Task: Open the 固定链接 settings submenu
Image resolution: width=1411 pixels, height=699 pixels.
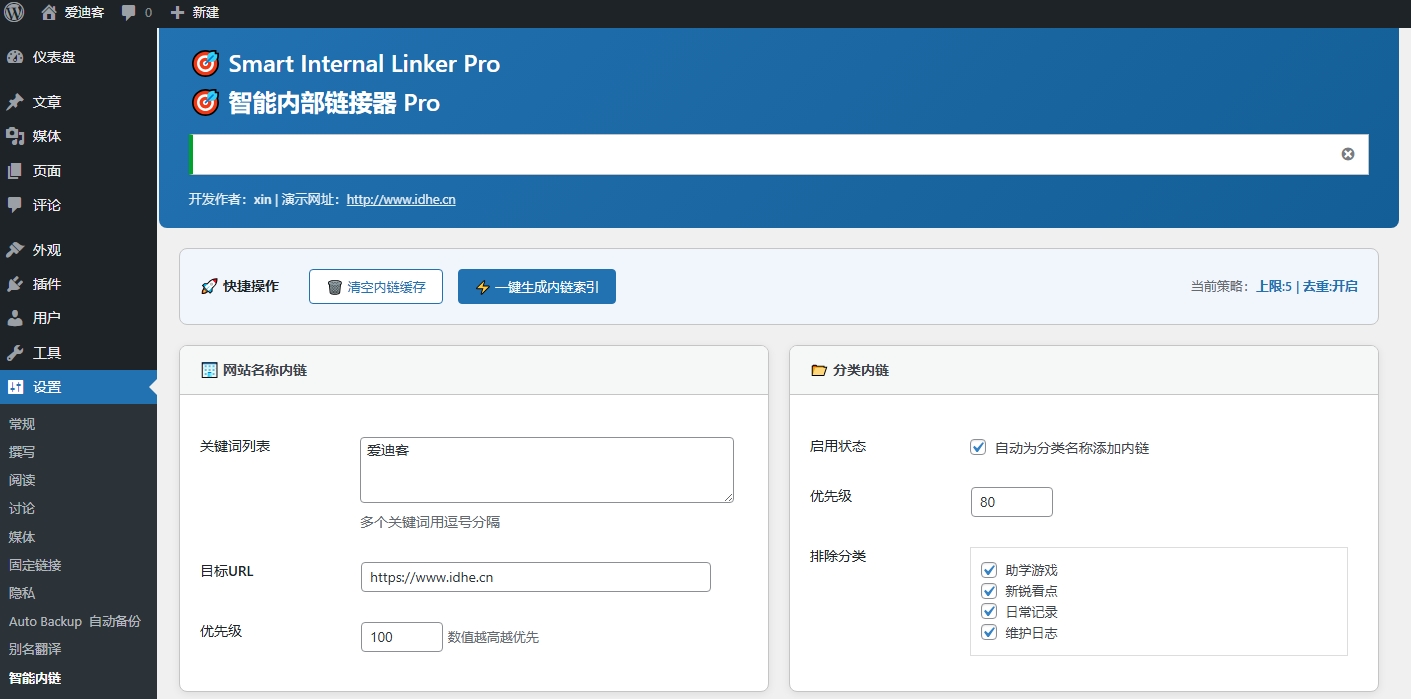Action: 35,565
